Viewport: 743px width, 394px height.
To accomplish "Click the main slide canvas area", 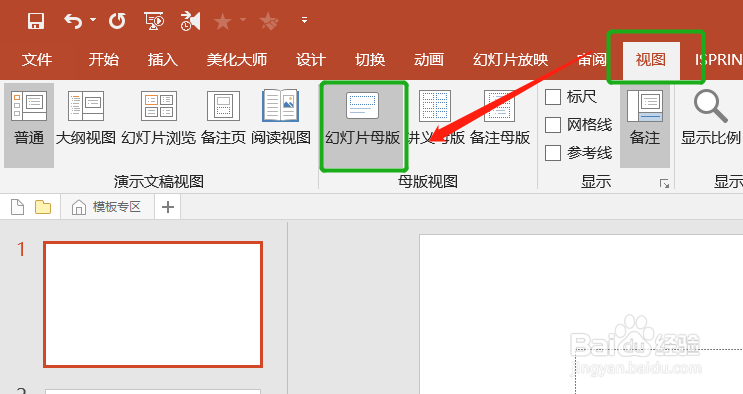I will click(581, 314).
